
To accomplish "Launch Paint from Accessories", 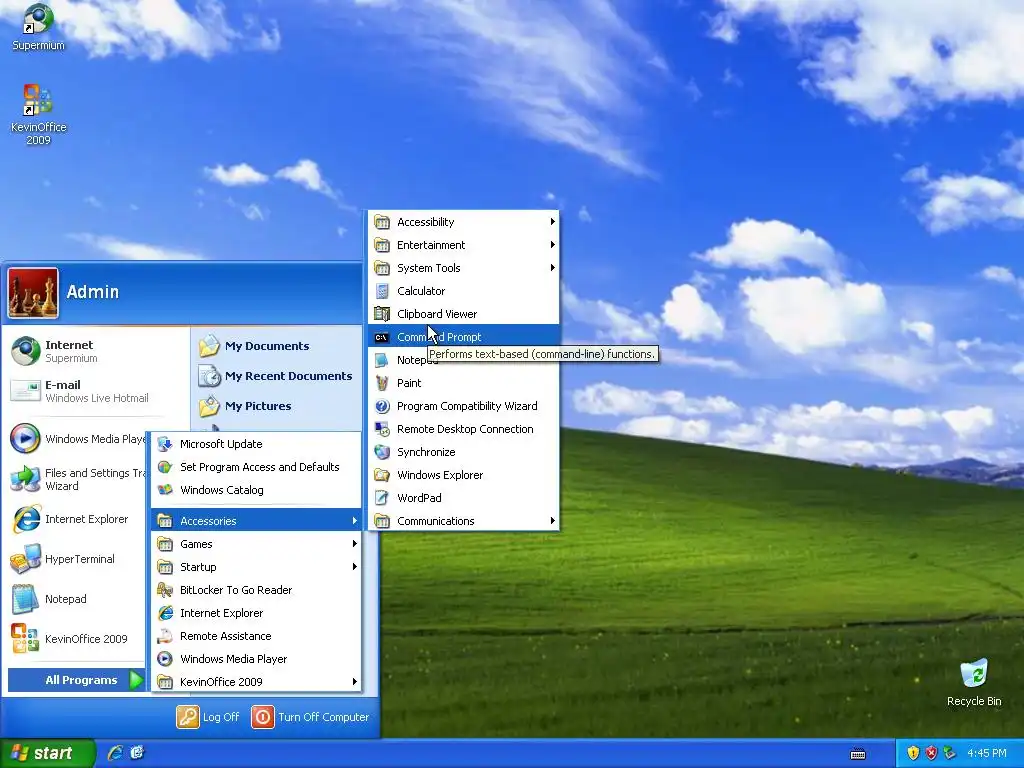I will click(x=464, y=383).
